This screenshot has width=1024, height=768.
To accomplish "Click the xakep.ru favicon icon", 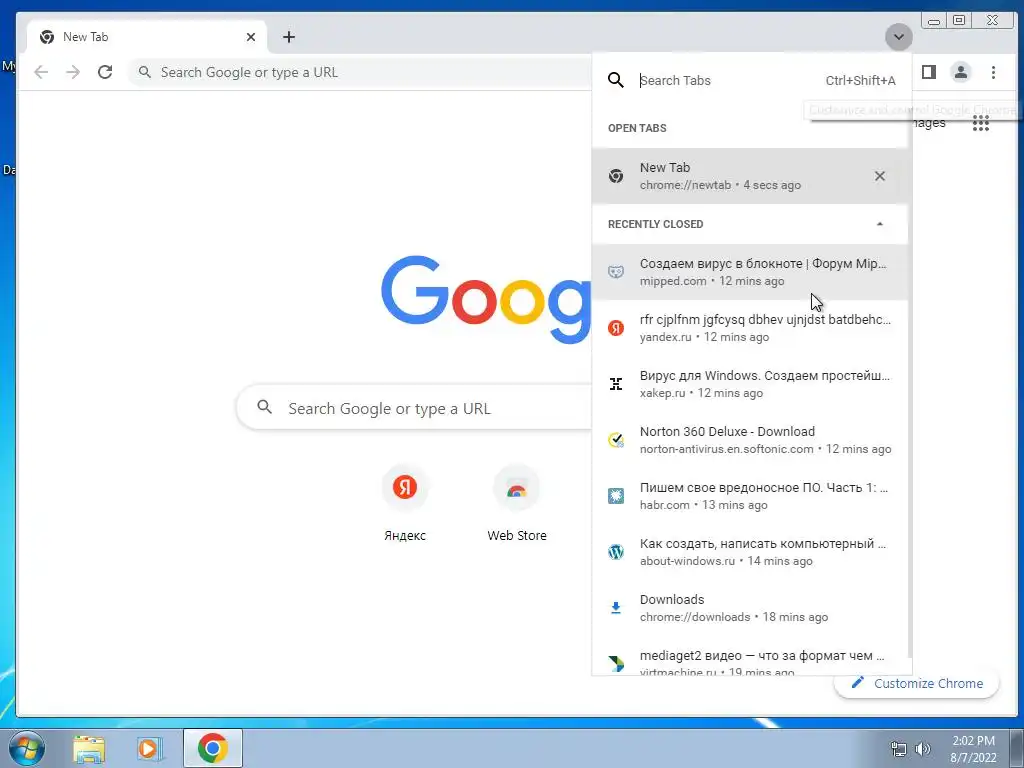I will [616, 384].
